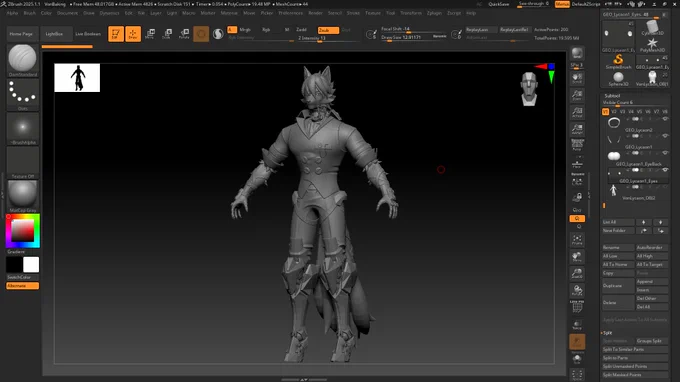
Task: Open the Zplugin menu
Action: [434, 13]
